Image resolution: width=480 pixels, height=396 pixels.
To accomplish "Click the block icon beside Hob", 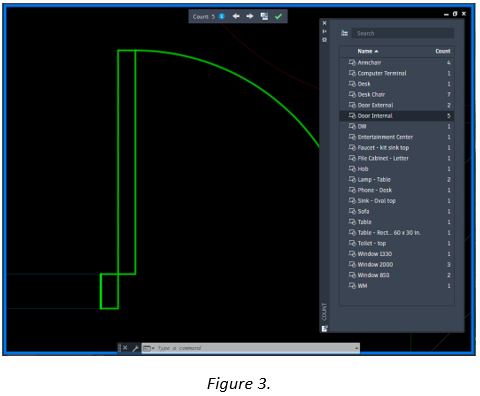I will (x=352, y=169).
